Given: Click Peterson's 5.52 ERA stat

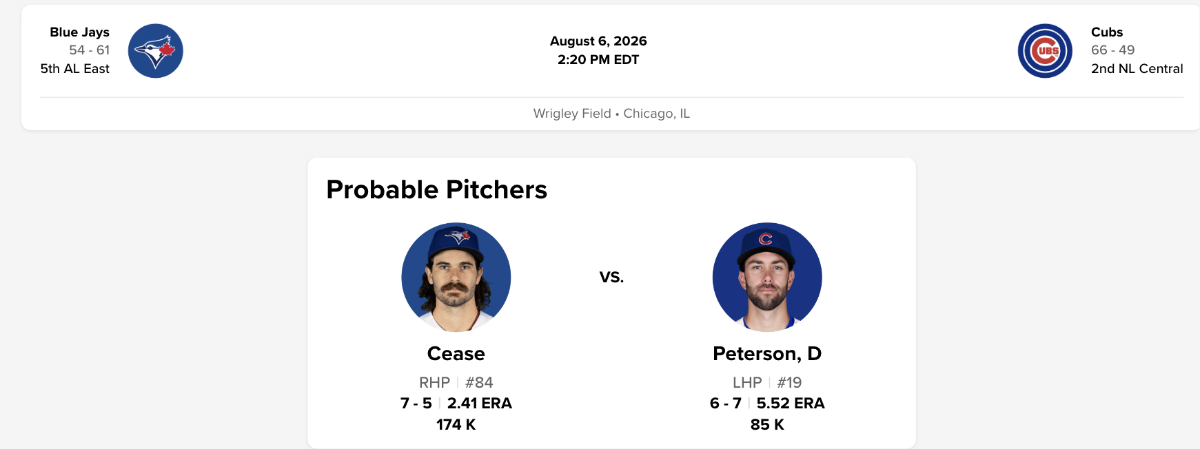Looking at the screenshot, I should [x=791, y=403].
